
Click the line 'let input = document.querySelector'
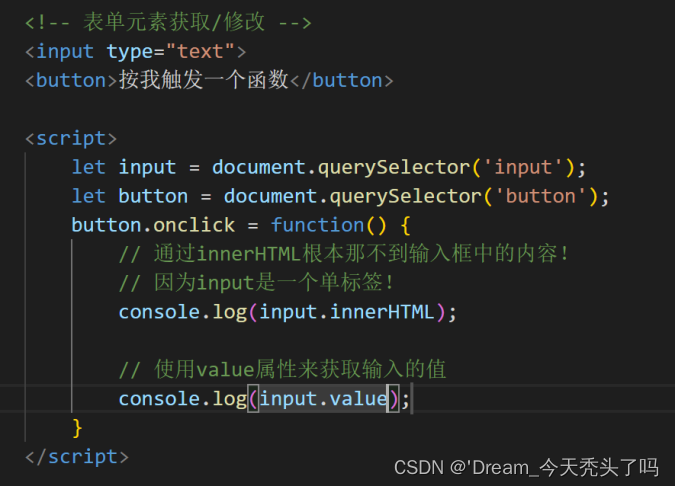tap(328, 168)
